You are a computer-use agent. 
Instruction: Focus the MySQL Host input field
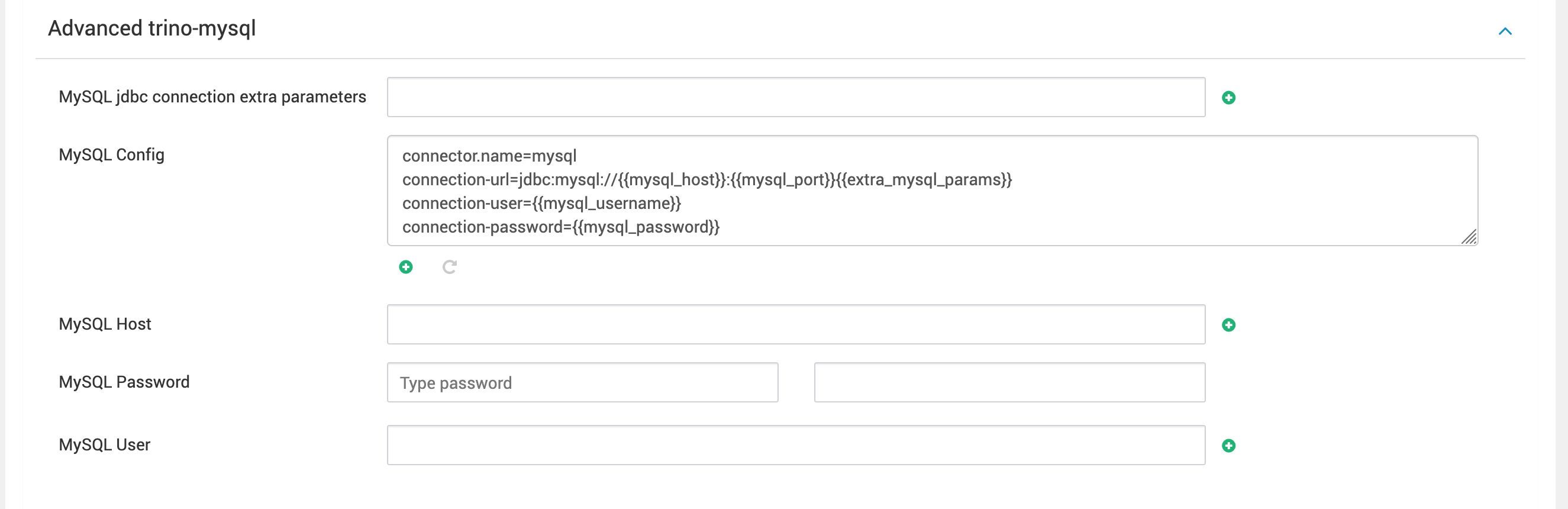tap(796, 324)
